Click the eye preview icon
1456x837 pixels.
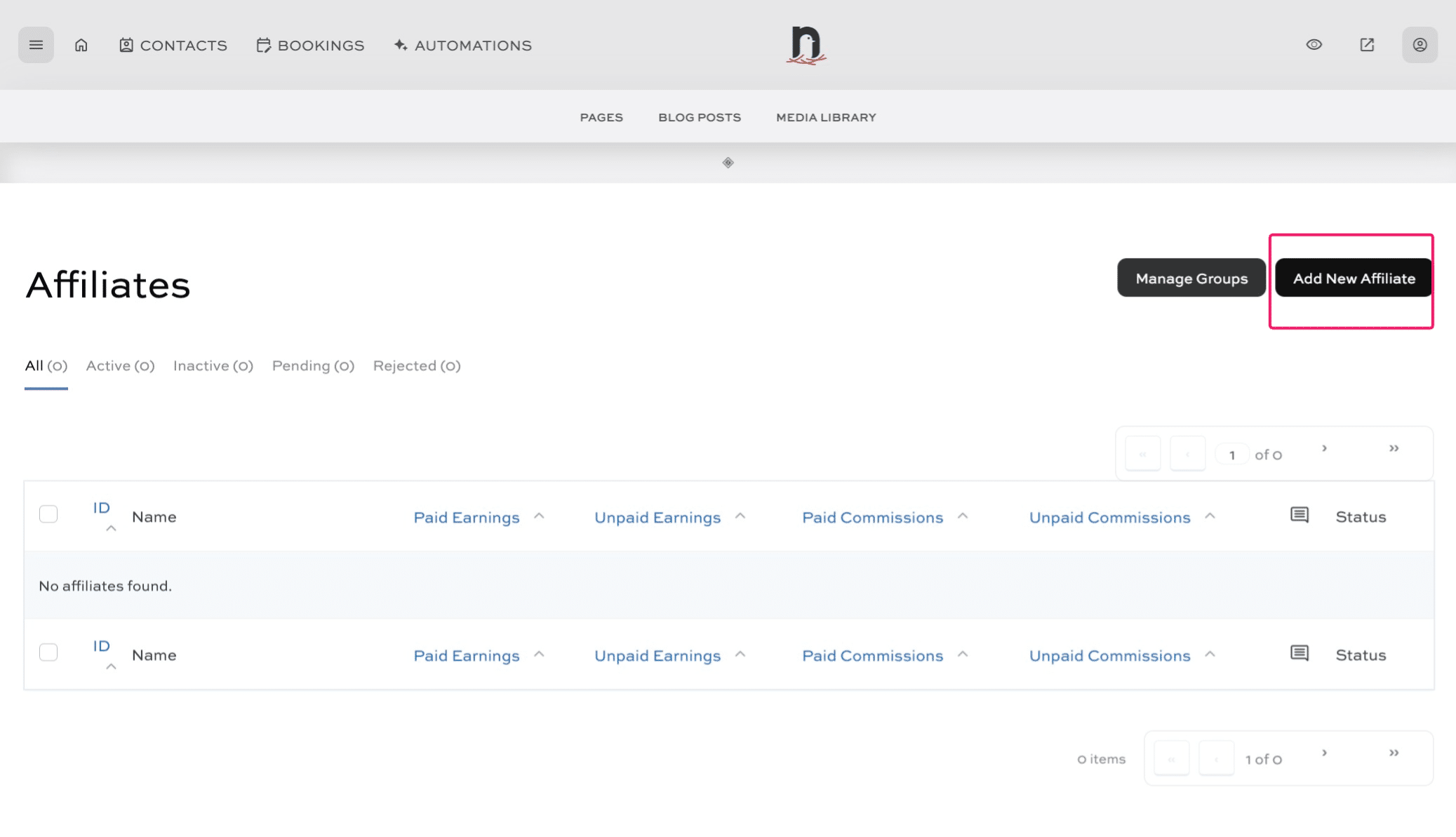click(1314, 45)
